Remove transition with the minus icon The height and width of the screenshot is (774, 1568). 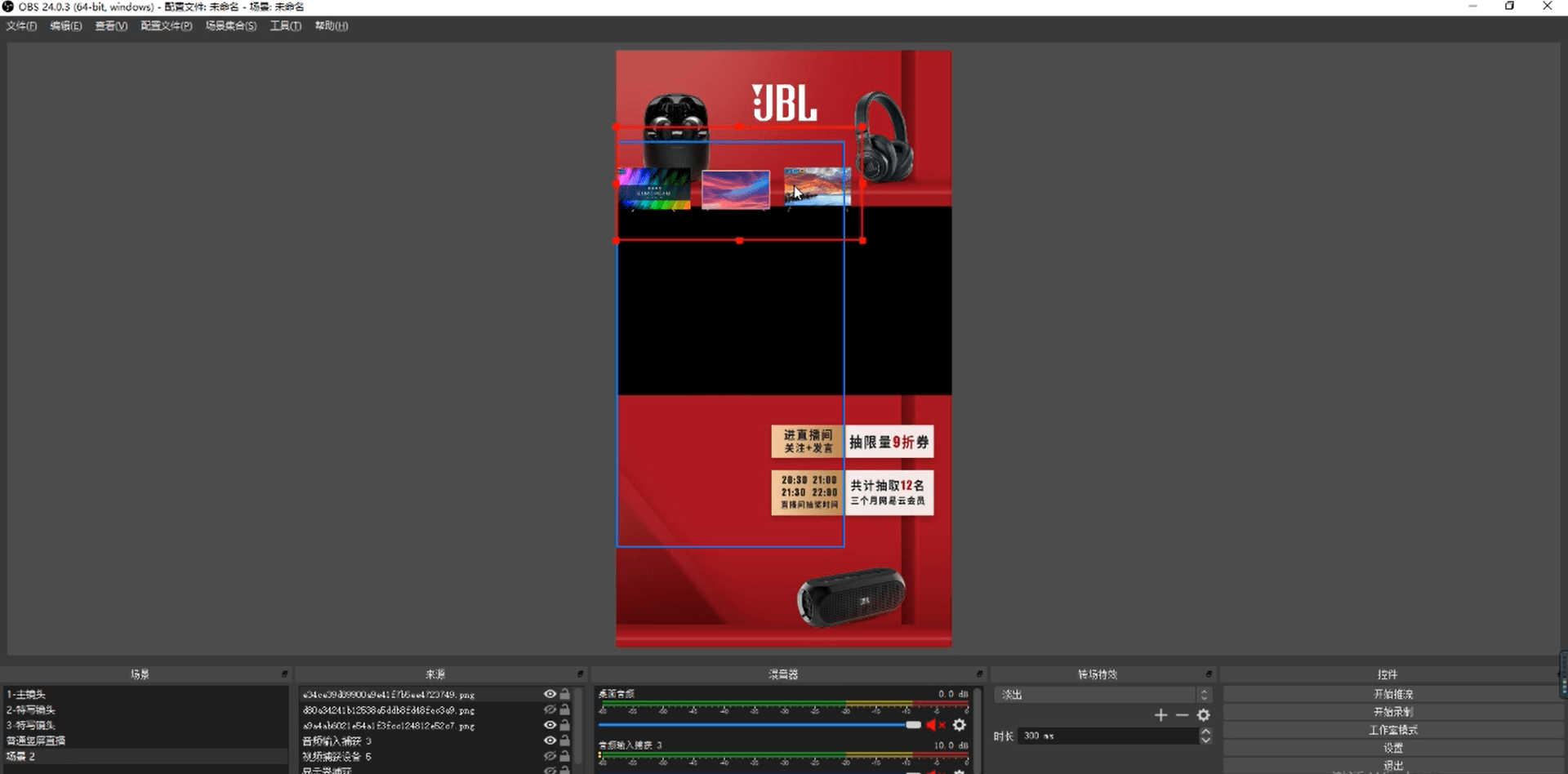(x=1182, y=715)
